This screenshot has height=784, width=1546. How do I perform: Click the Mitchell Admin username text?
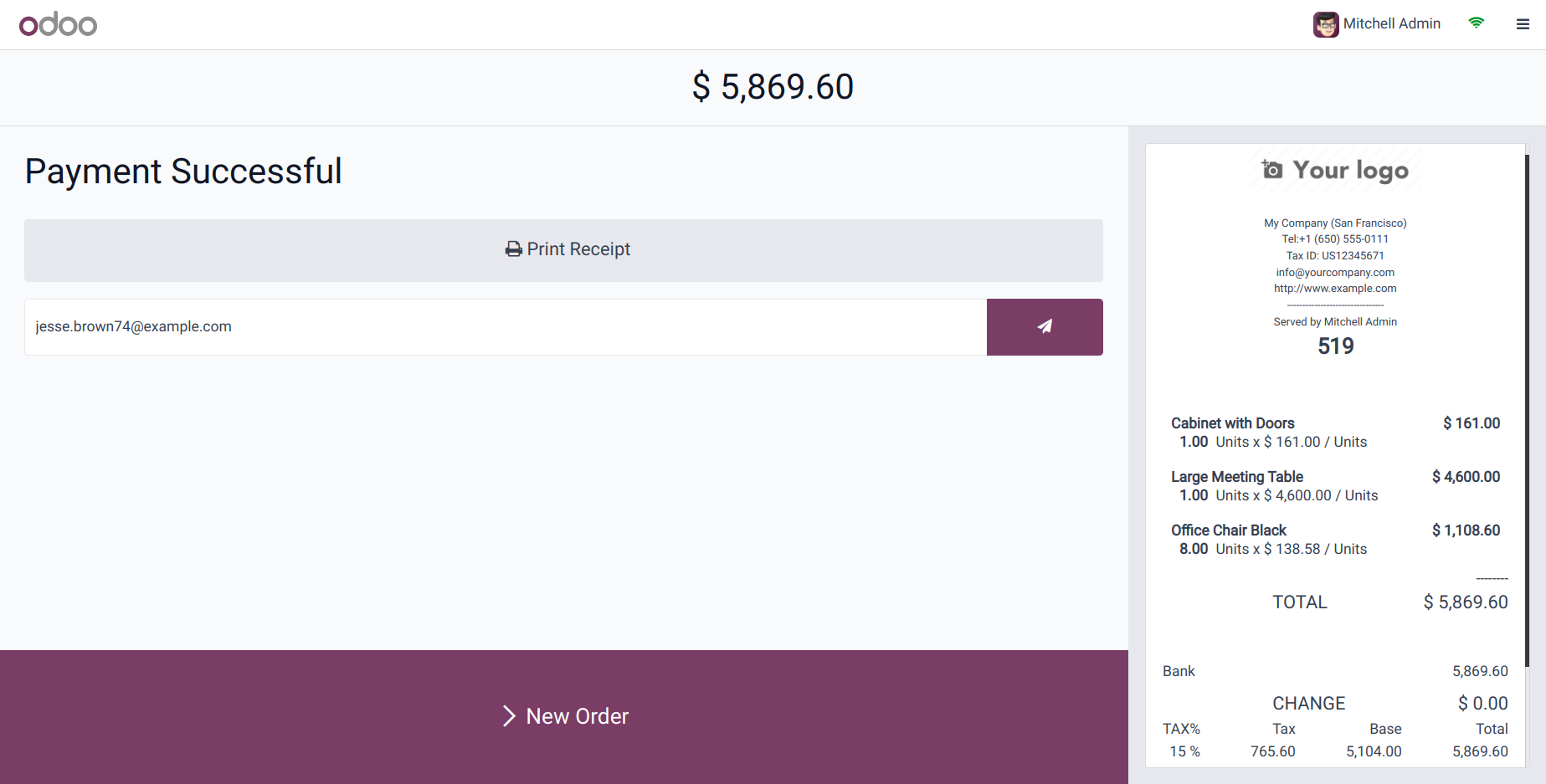point(1391,24)
